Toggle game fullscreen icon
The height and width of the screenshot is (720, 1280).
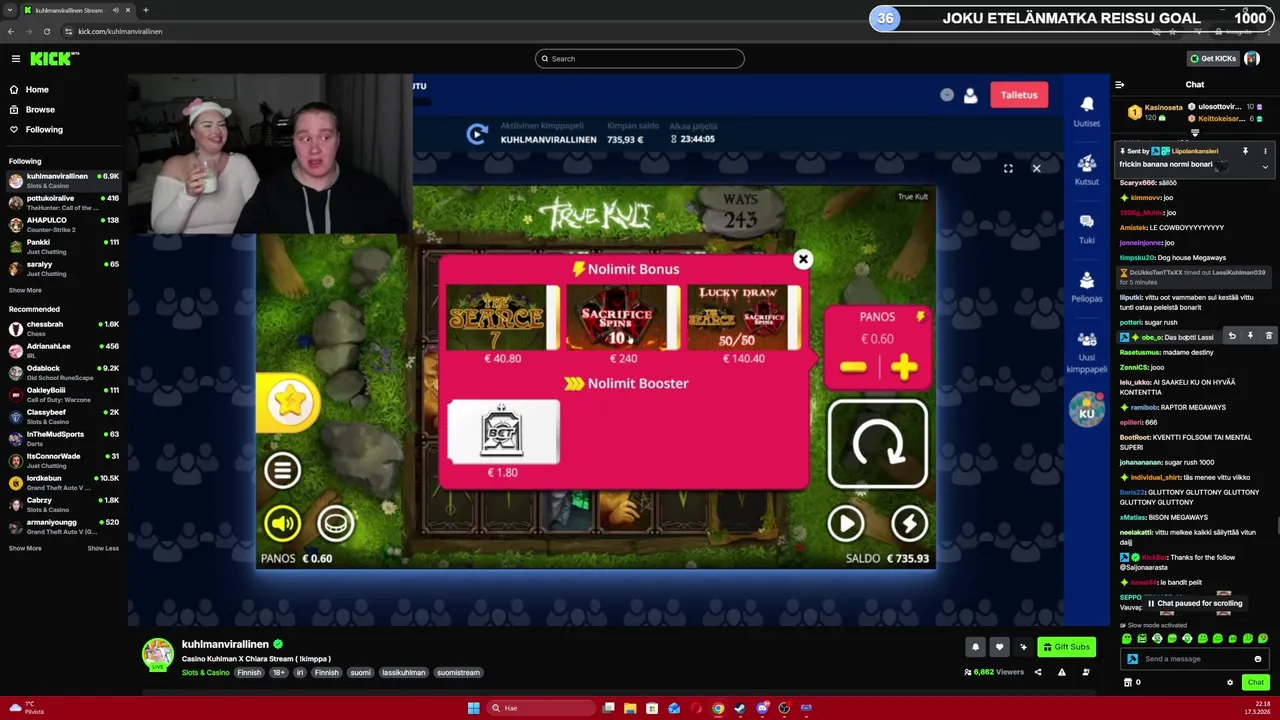click(1008, 168)
